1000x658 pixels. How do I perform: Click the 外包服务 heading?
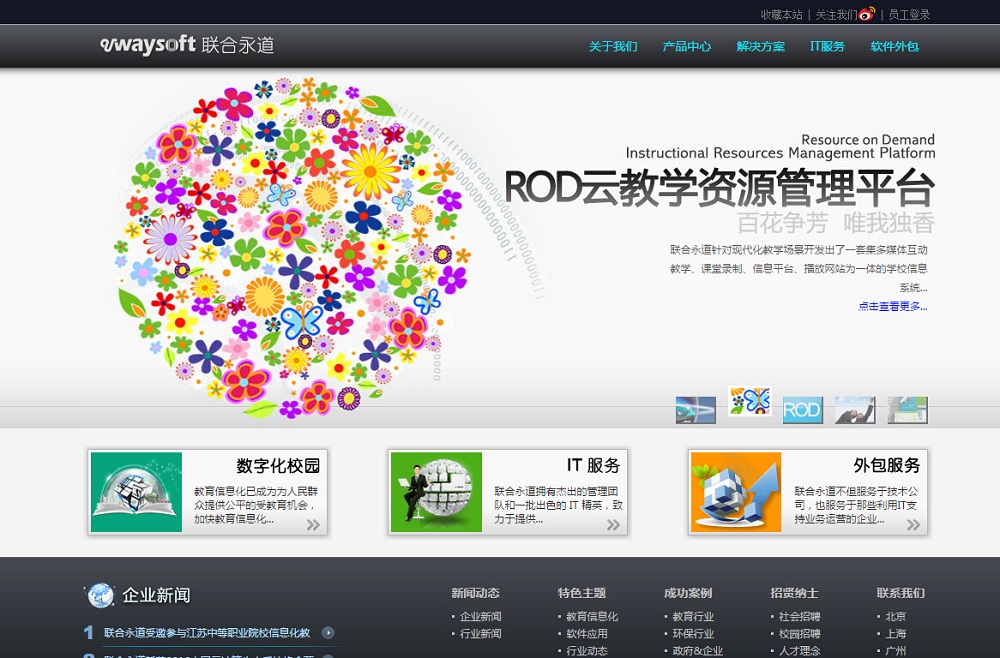coord(887,465)
